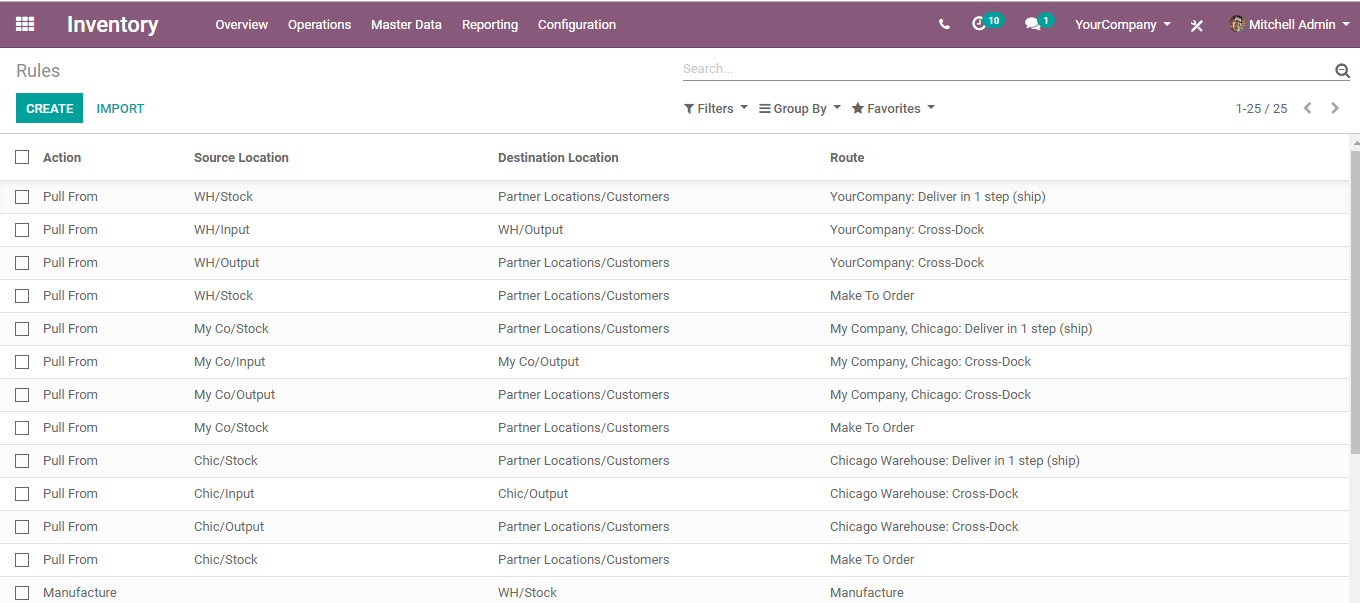Click 'Manufacture' in the Action column
This screenshot has width=1360, height=603.
tap(80, 593)
